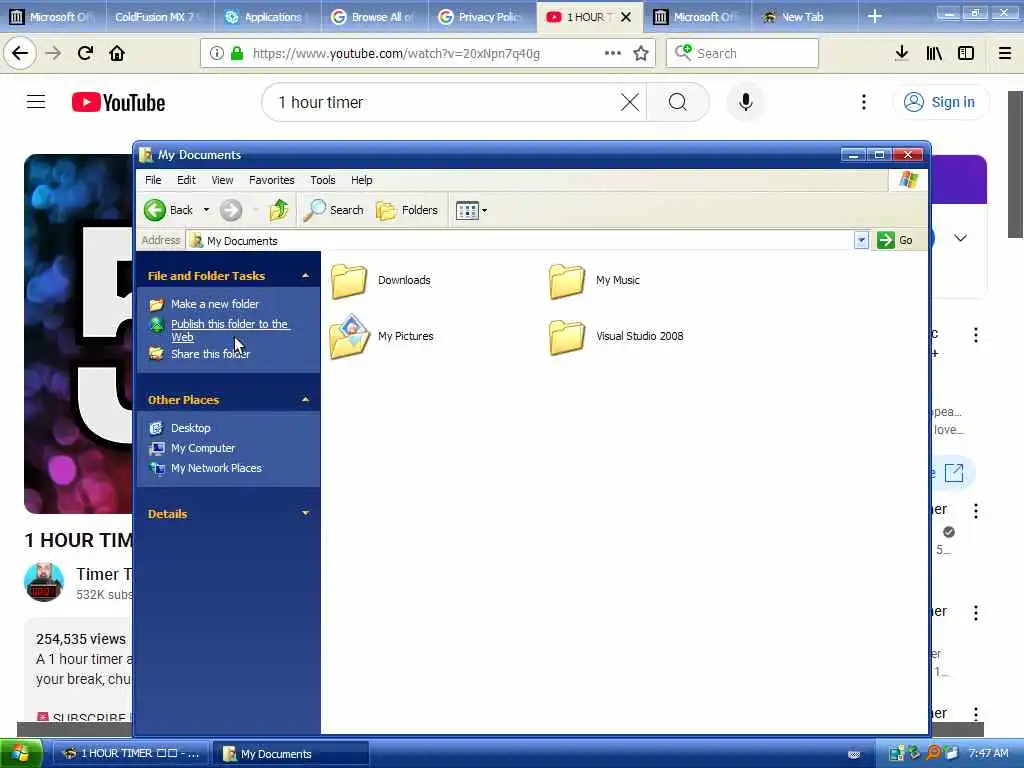The image size is (1024, 768).
Task: Switch to ColdFusion MX 7 tab
Action: point(159,17)
